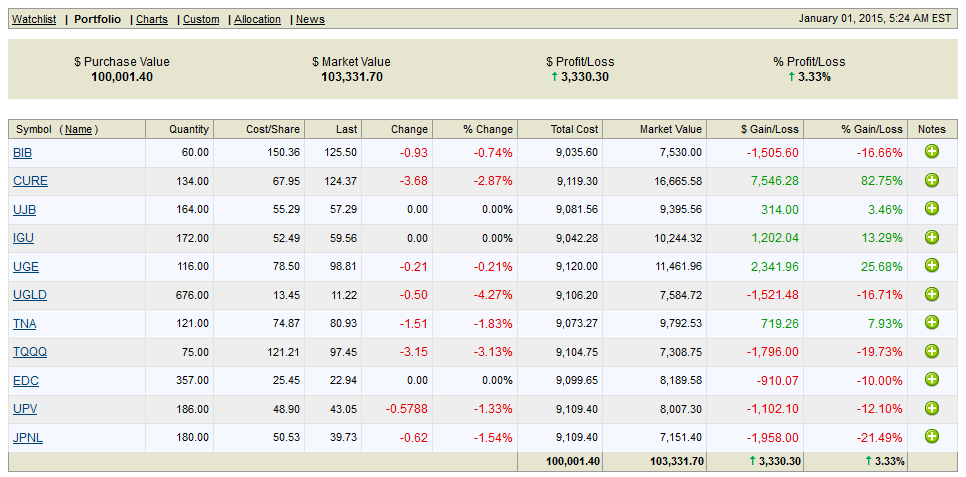Image resolution: width=966 pixels, height=477 pixels.
Task: Add a note for BIB row
Action: (931, 152)
